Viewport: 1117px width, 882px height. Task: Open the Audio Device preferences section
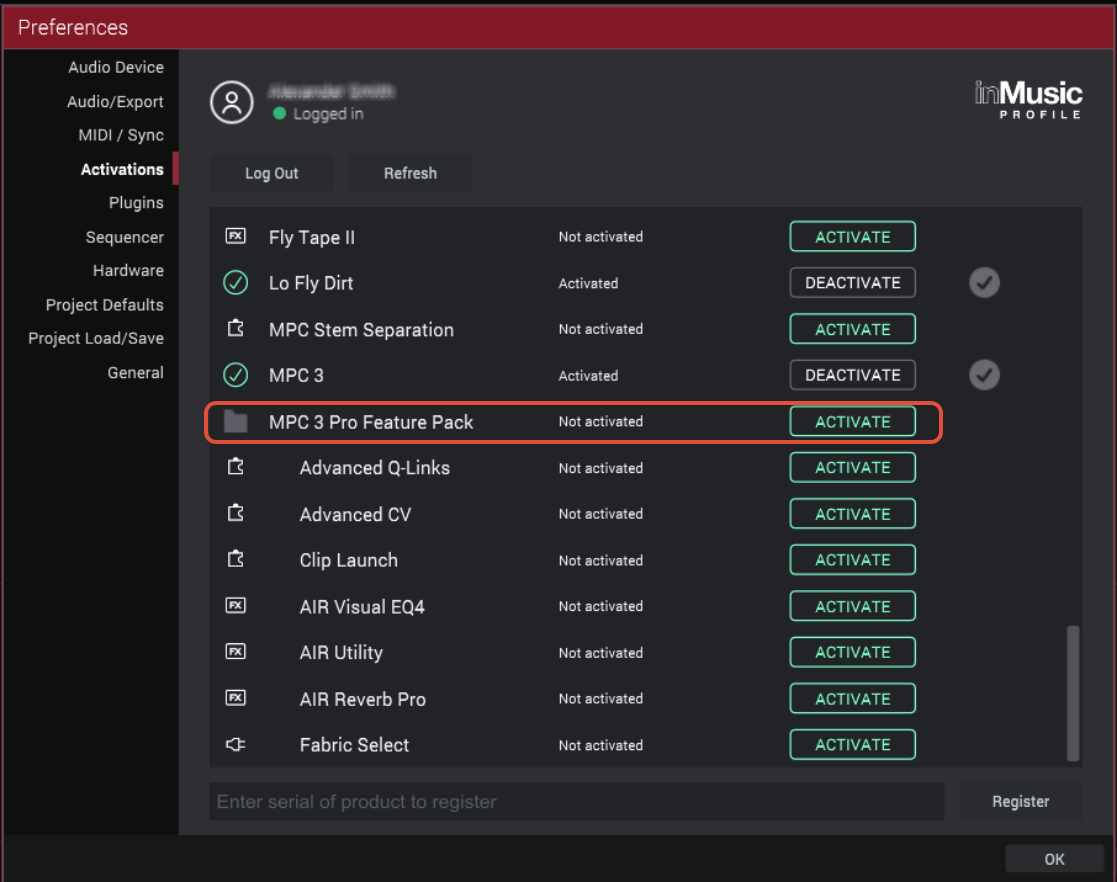(x=116, y=67)
